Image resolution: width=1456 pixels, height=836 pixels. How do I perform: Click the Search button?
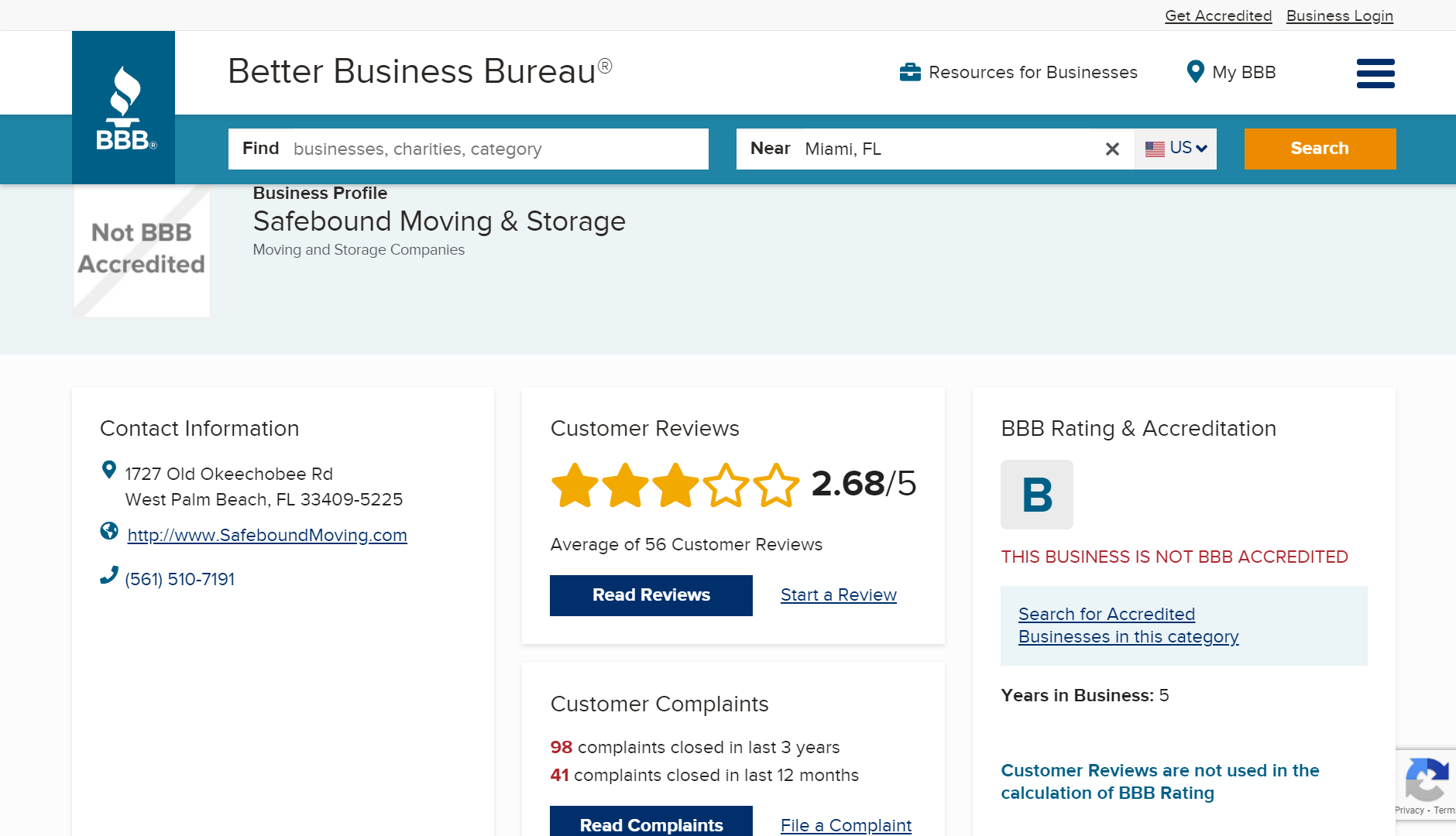click(1320, 149)
